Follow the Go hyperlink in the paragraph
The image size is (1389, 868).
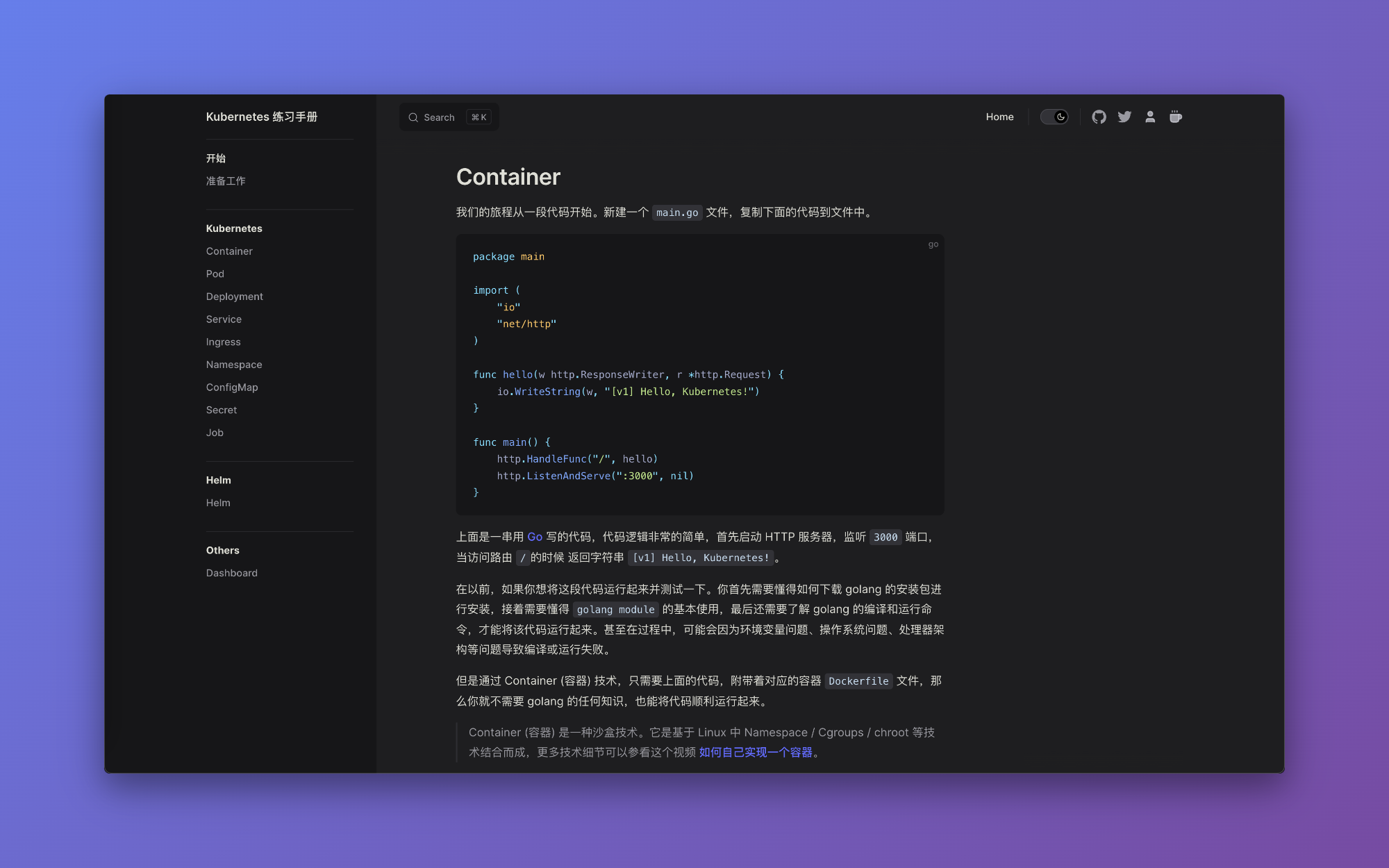coord(534,537)
